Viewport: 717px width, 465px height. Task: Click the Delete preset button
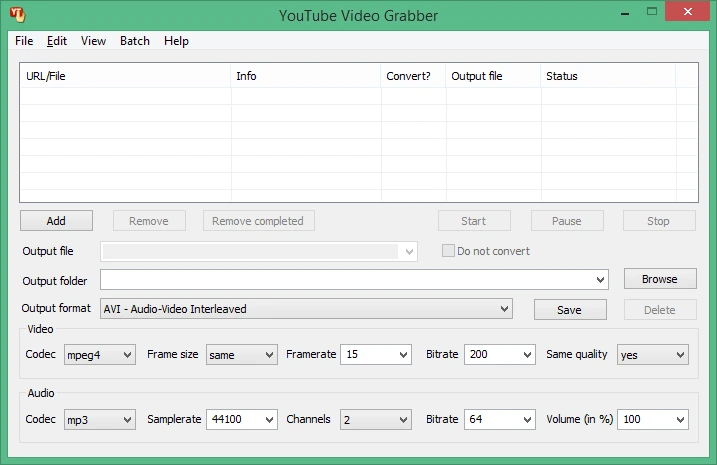(660, 310)
